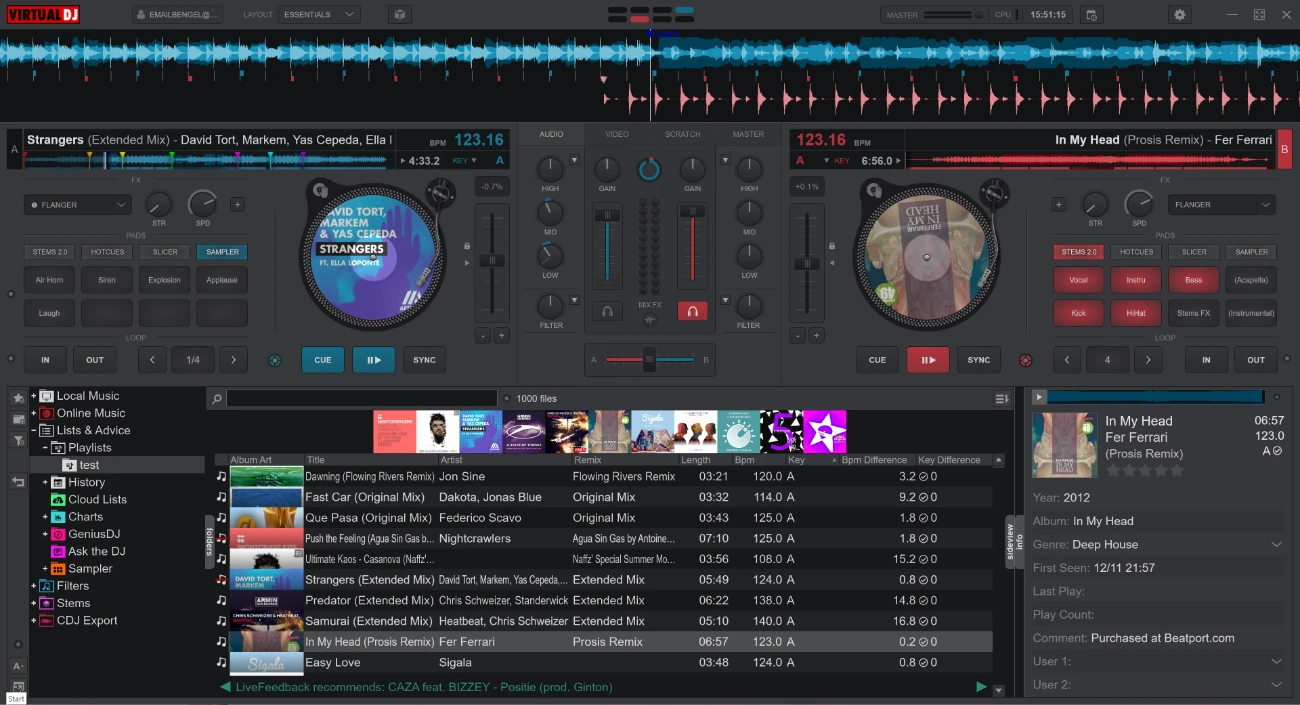Click the clock calendar icon in top bar
Screen dimensions: 1300x705
coord(1091,15)
